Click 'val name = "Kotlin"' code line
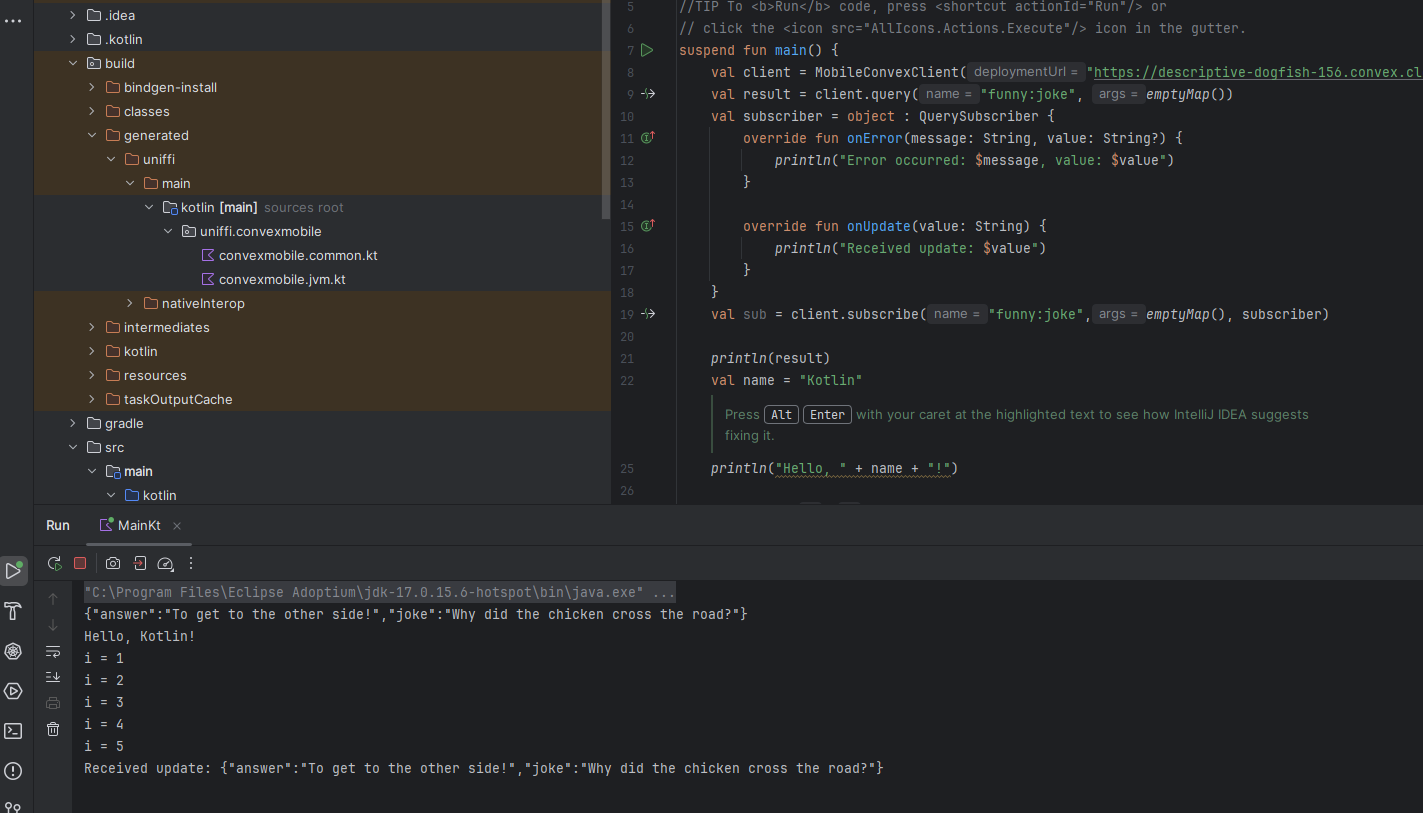This screenshot has width=1423, height=813. [x=786, y=380]
